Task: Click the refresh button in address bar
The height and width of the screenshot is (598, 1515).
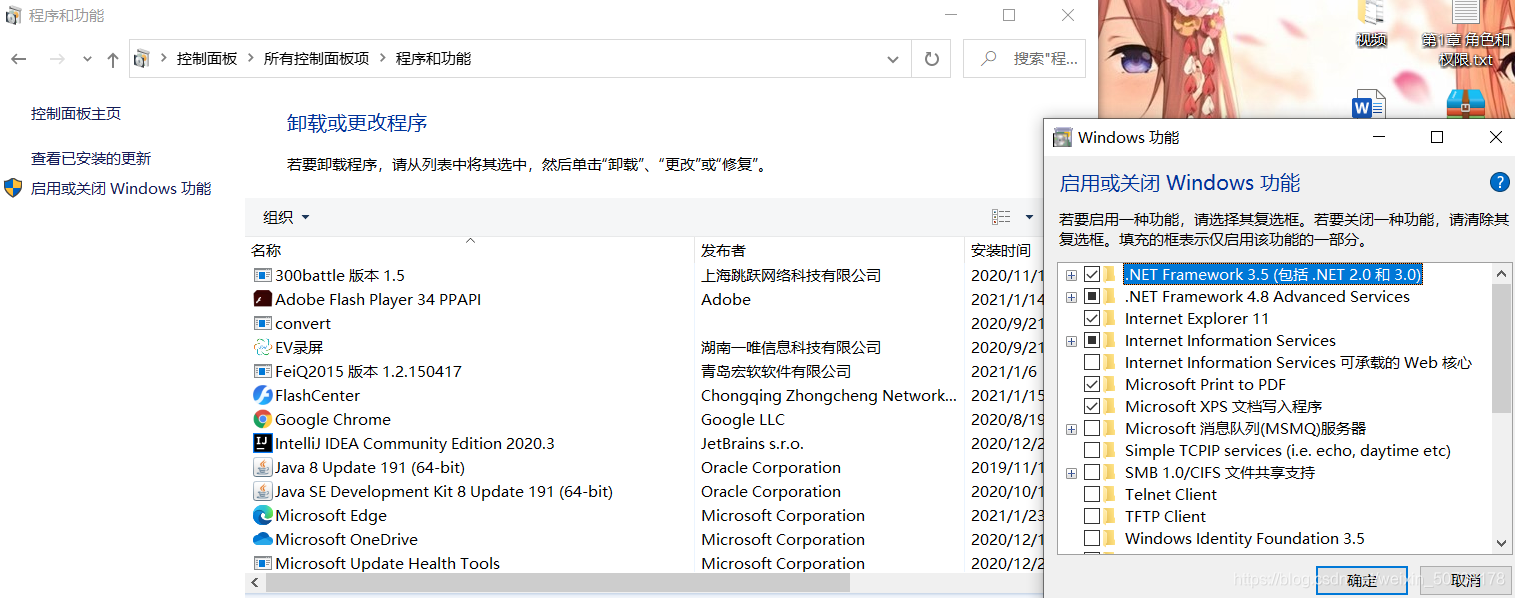Action: click(x=932, y=59)
